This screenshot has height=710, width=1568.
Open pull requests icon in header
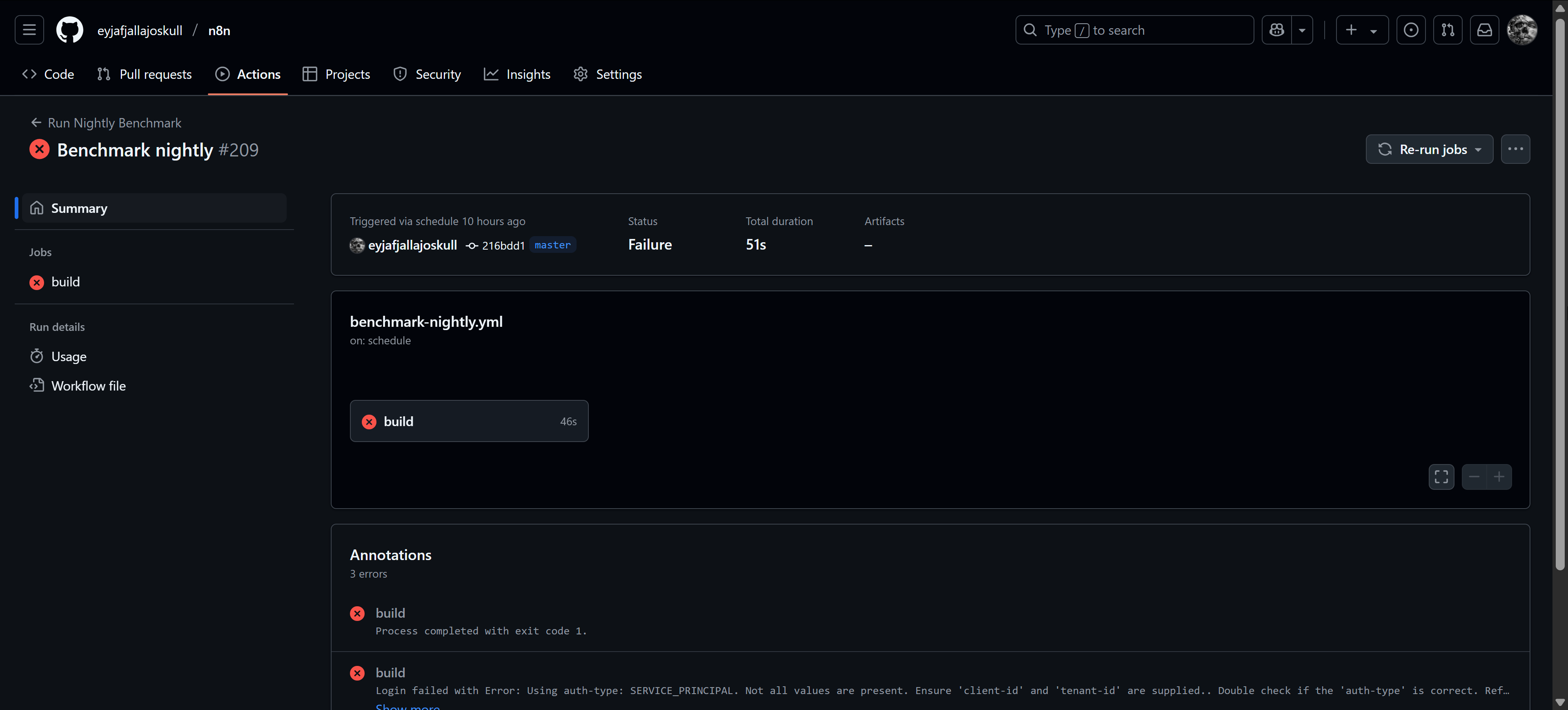(x=1448, y=30)
